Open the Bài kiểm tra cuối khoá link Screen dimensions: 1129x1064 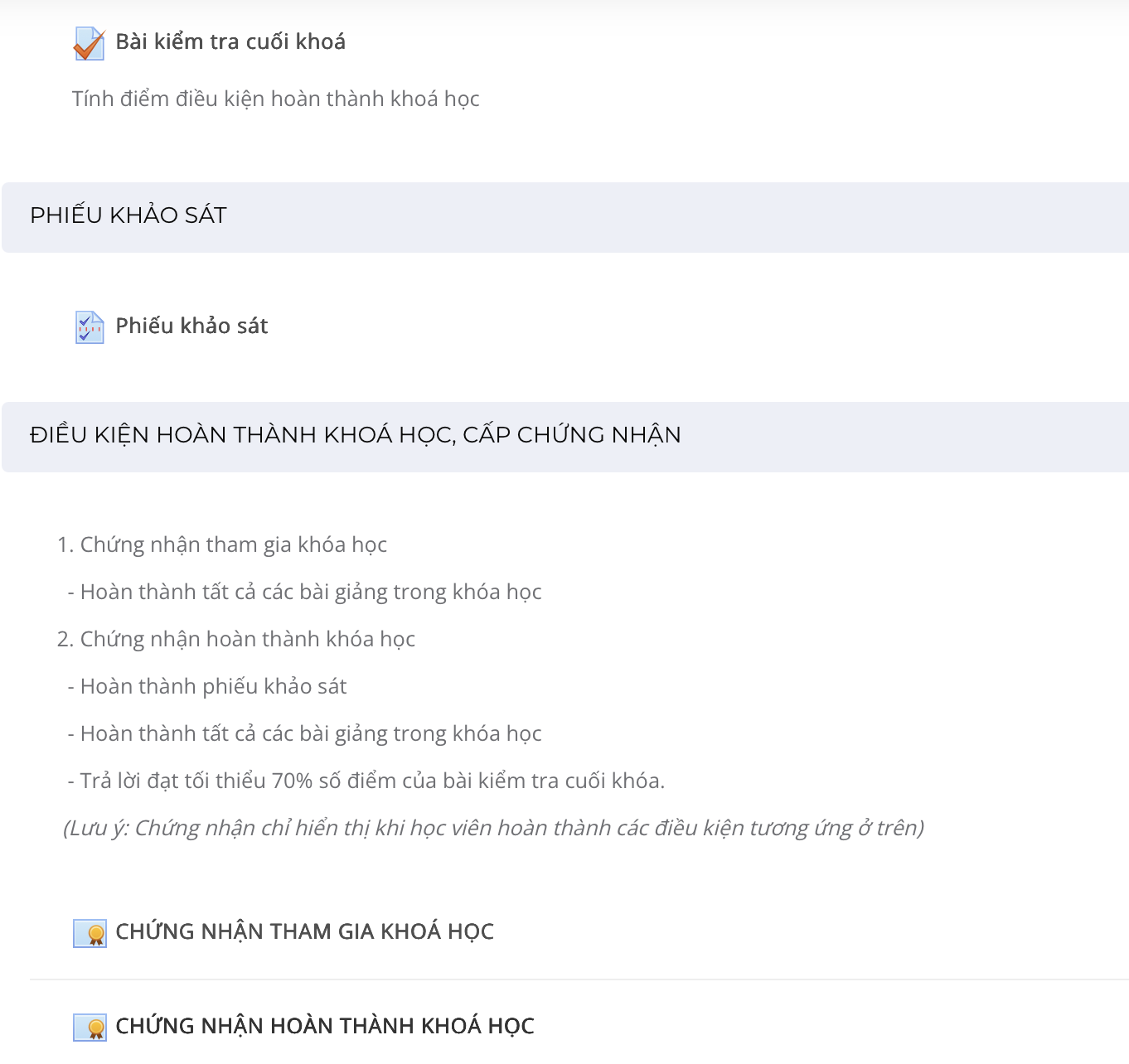pyautogui.click(x=230, y=41)
